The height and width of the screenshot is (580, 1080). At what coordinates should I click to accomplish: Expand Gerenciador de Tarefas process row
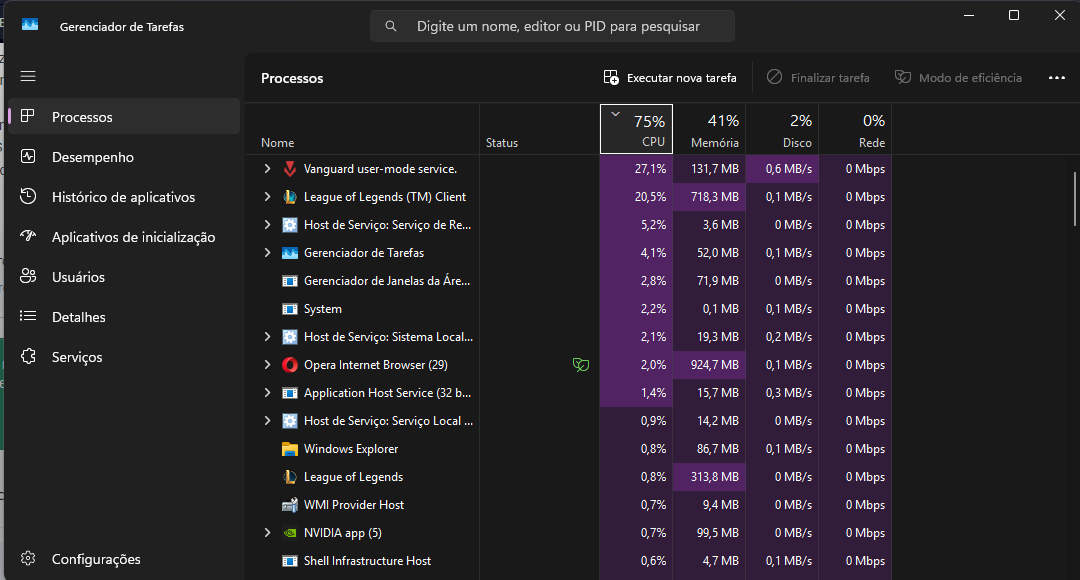[x=267, y=253]
